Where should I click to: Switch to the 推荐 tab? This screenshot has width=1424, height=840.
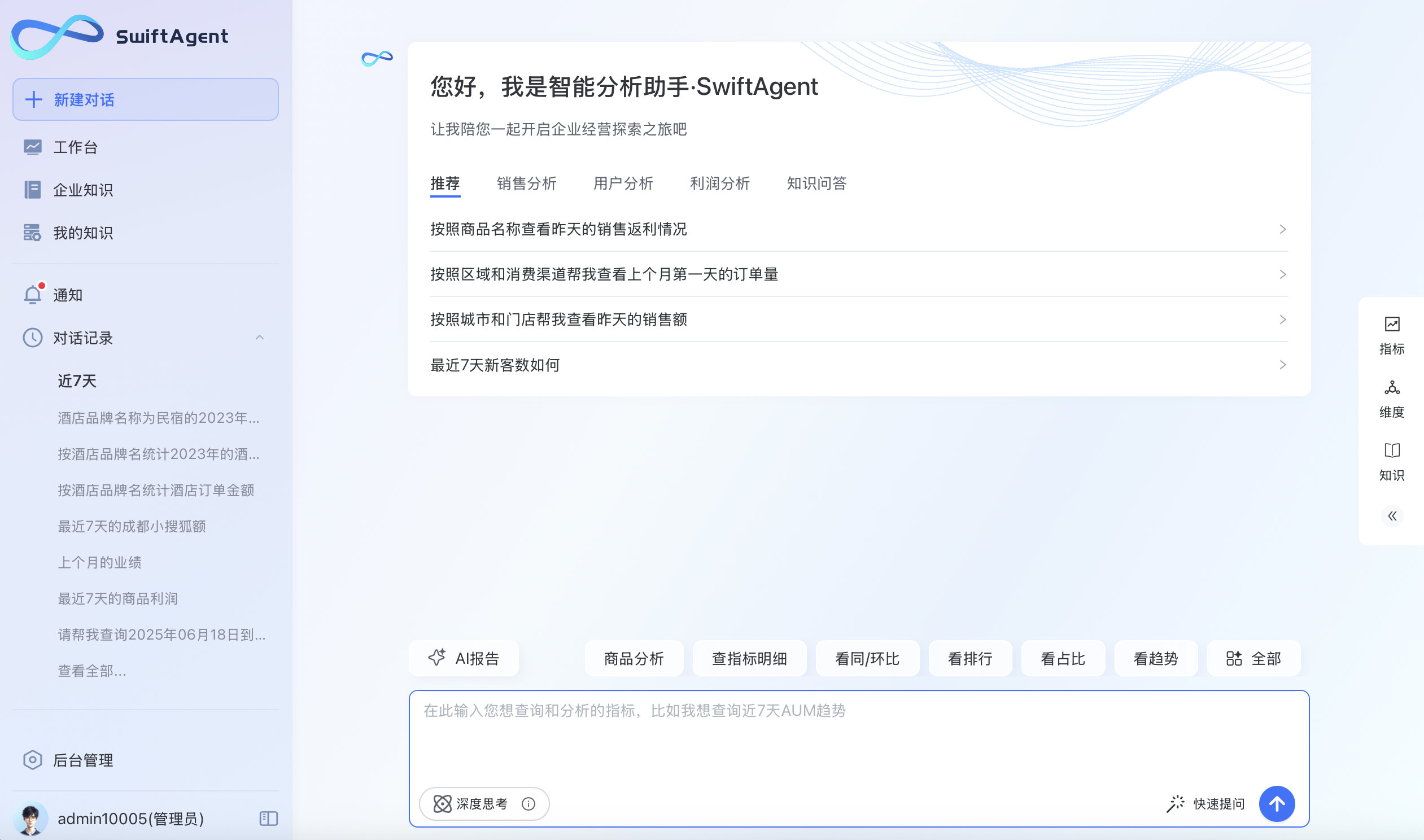pos(445,183)
